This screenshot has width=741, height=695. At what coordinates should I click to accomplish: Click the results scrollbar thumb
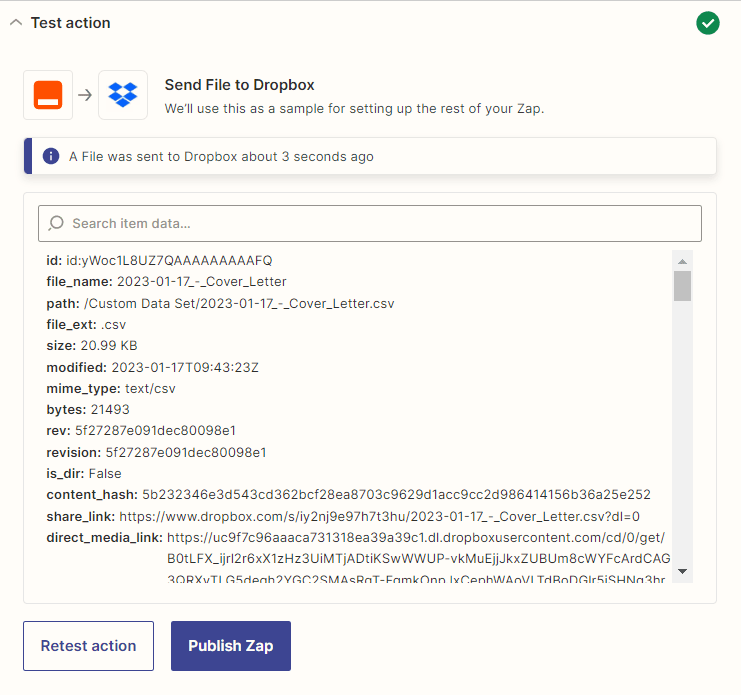[682, 285]
